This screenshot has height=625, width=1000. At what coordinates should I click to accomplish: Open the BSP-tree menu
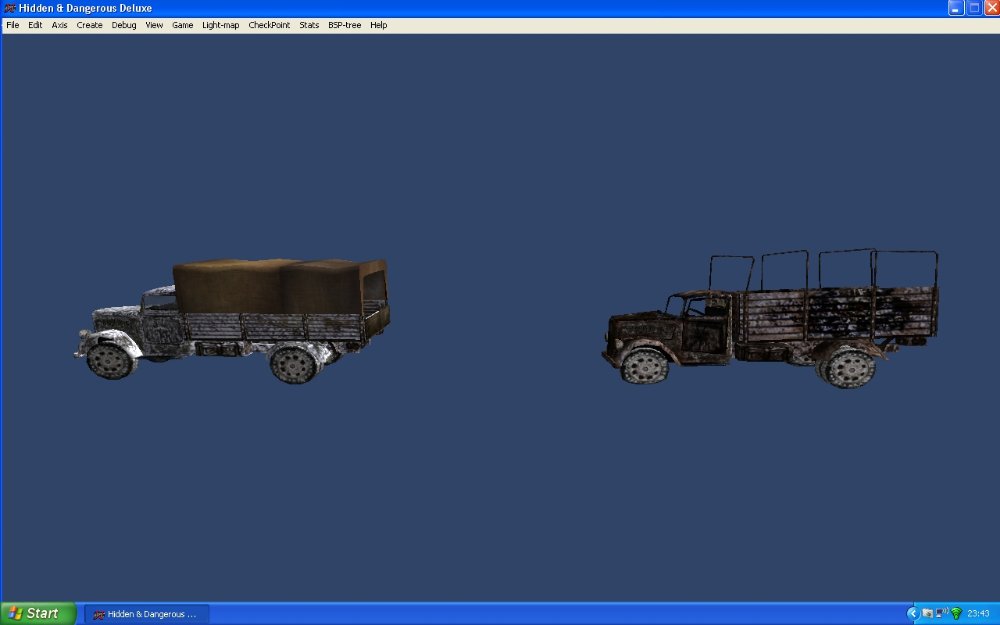pyautogui.click(x=344, y=25)
